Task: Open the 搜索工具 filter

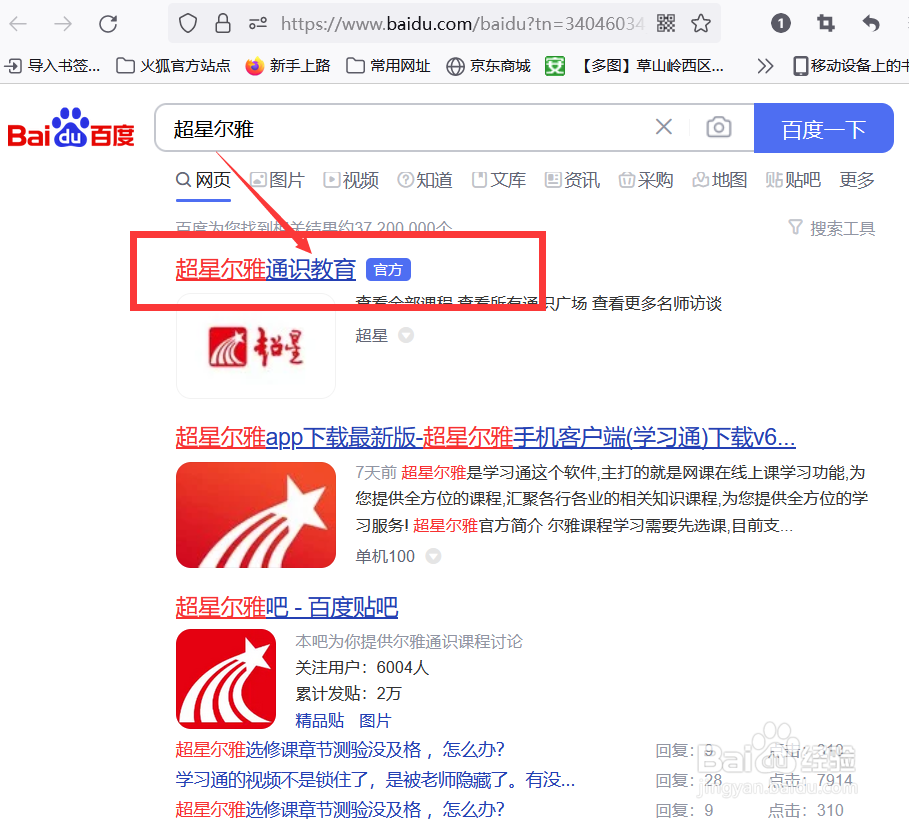Action: tap(832, 228)
